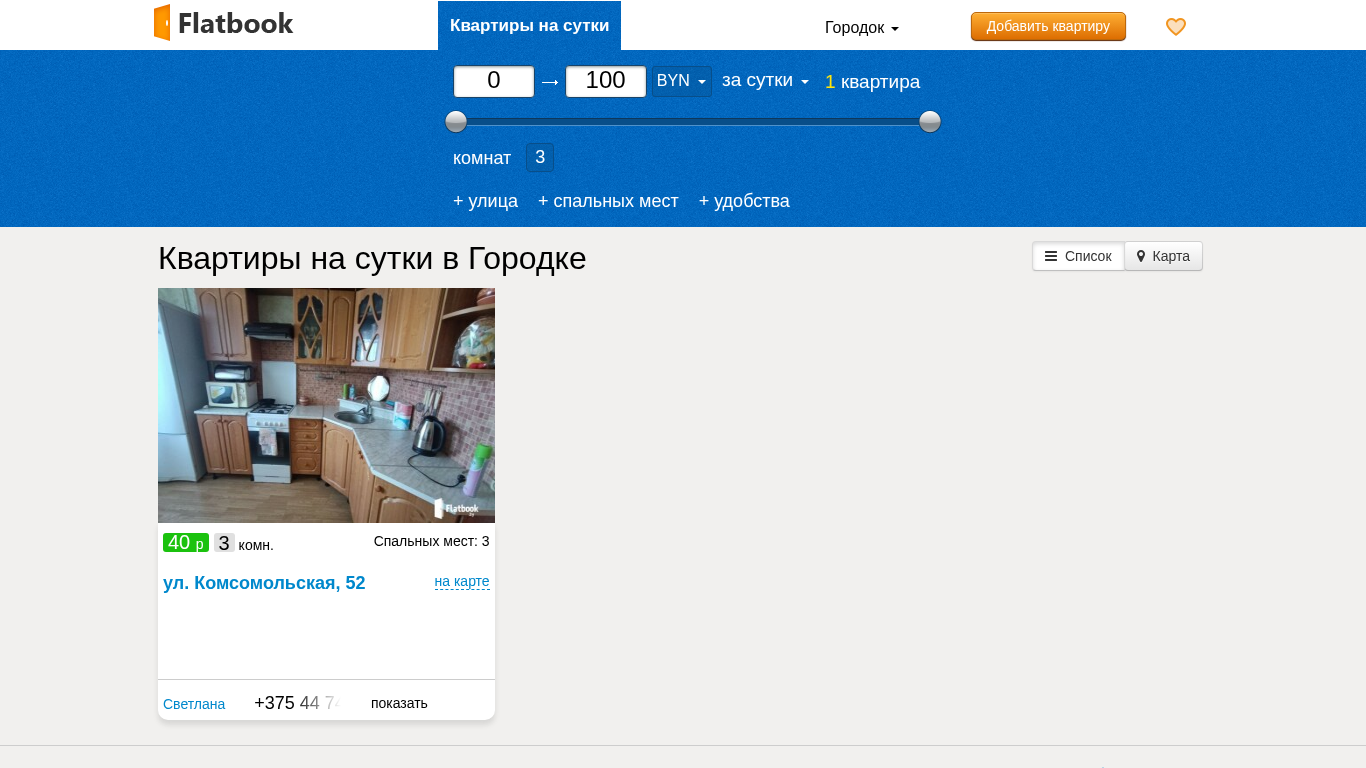The width and height of the screenshot is (1366, 768).
Task: Open the Квартиры на сутки tab
Action: pos(529,26)
